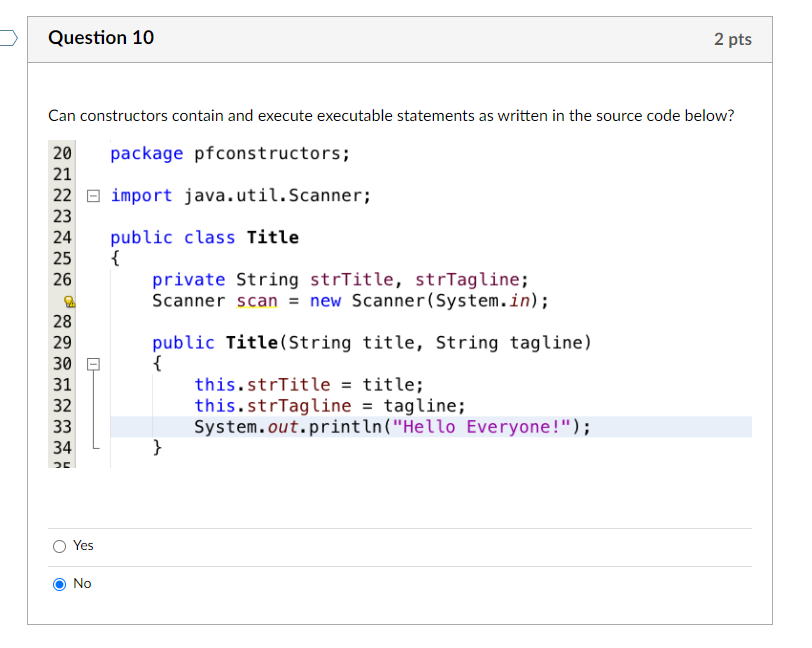Click the Question 10 heading

101,38
